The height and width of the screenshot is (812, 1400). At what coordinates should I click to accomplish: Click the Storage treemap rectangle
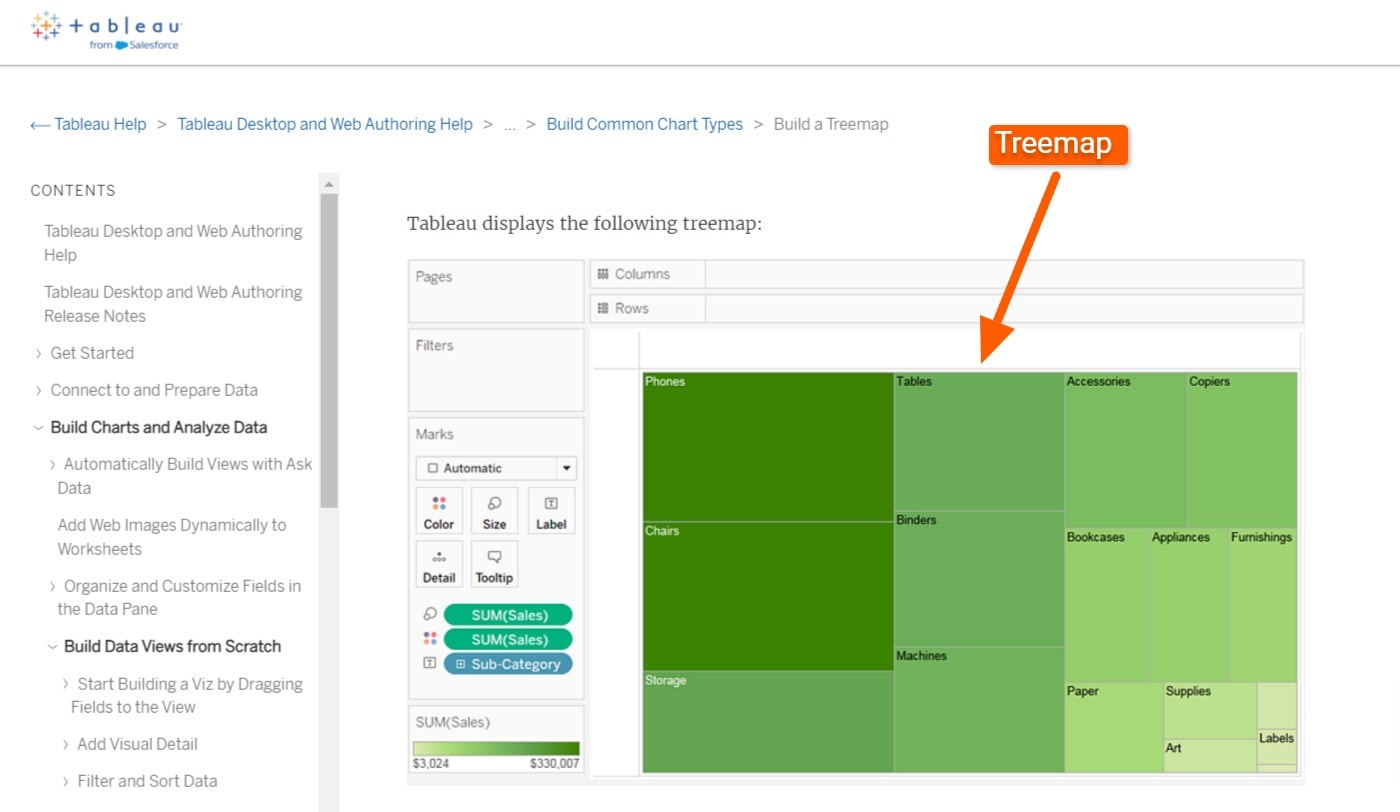coord(768,722)
